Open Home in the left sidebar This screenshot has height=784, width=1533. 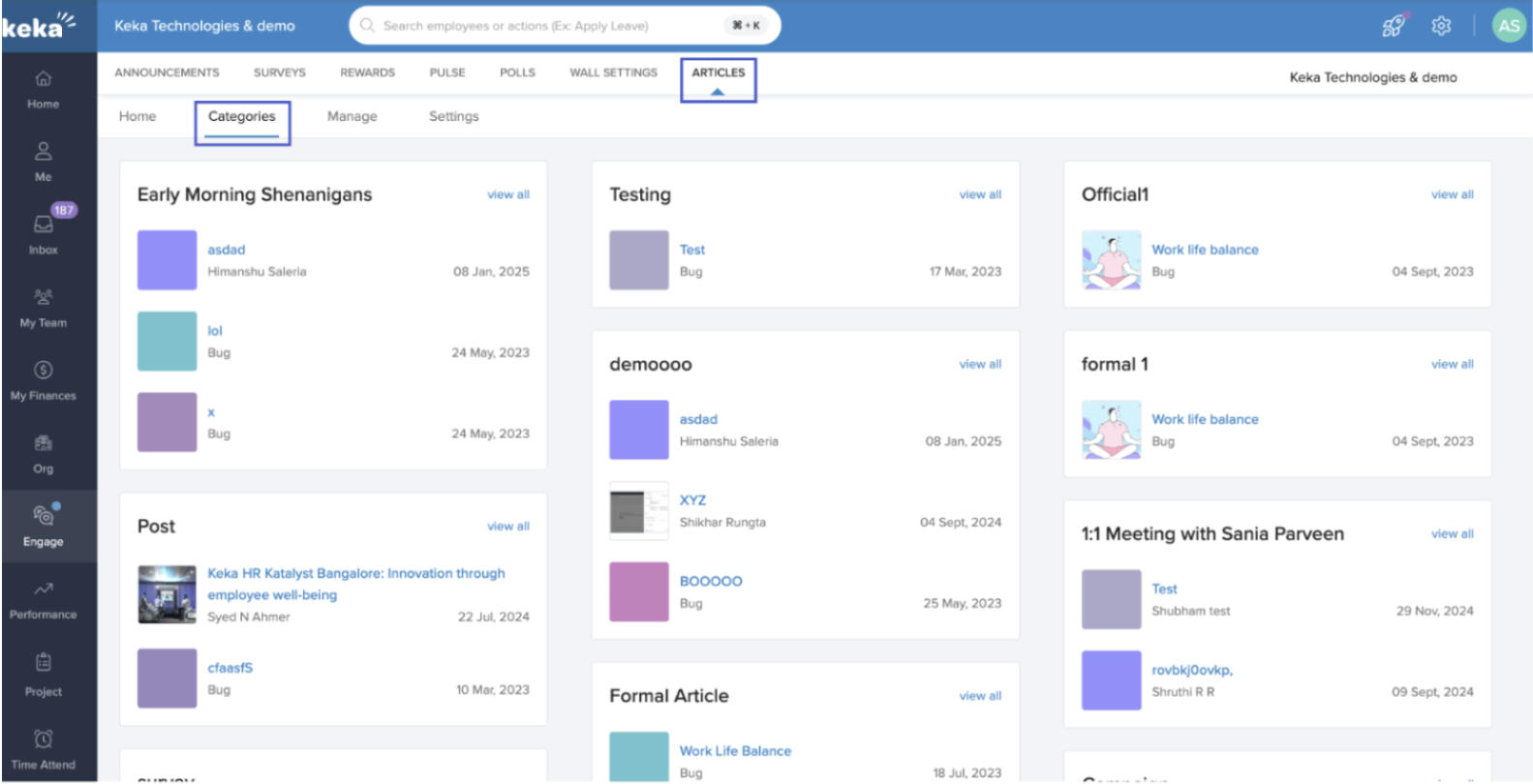tap(43, 89)
